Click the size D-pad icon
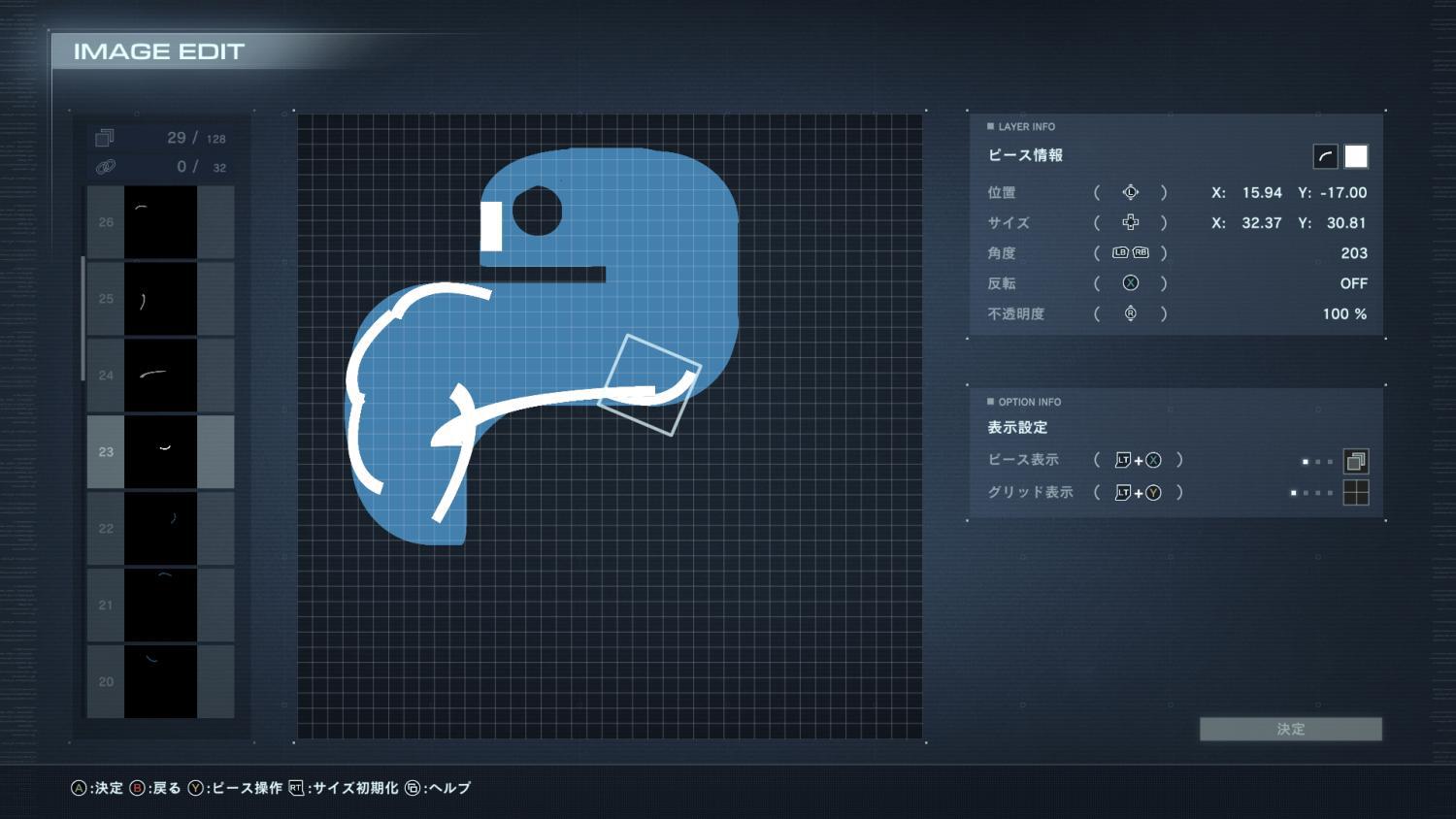 (1131, 222)
